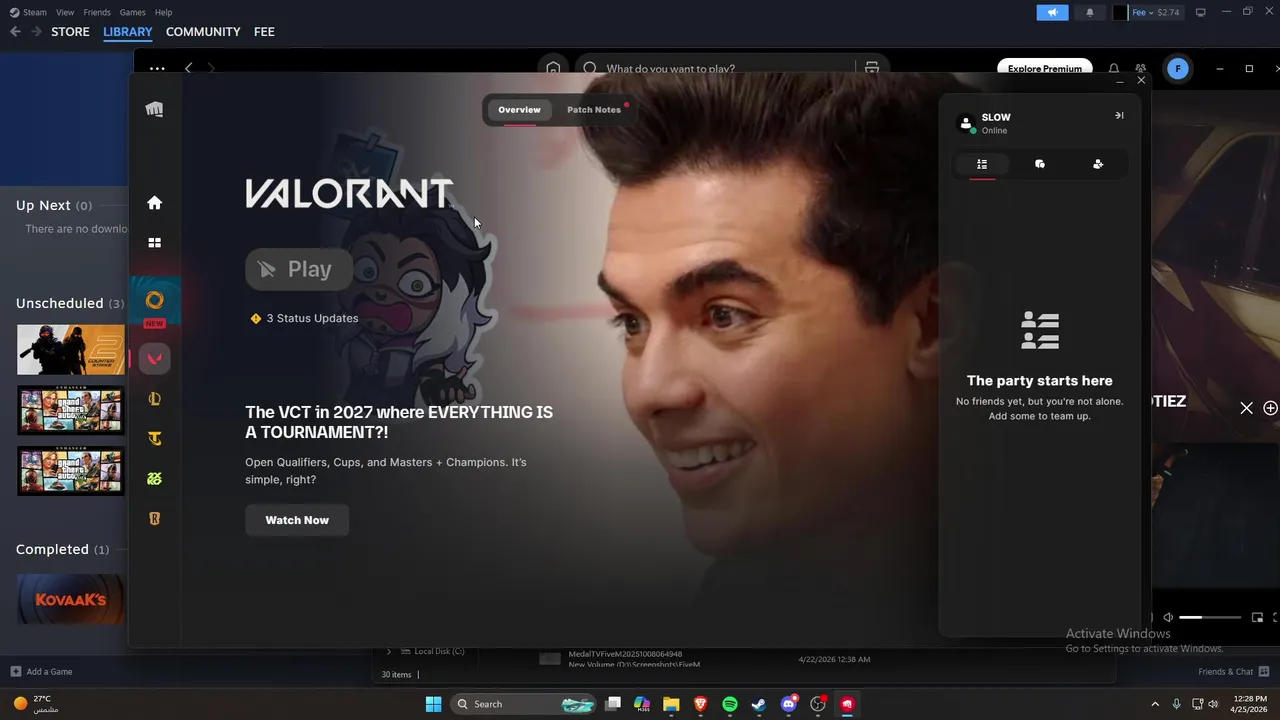
Task: Select the chat messages tab icon
Action: tap(1040, 164)
